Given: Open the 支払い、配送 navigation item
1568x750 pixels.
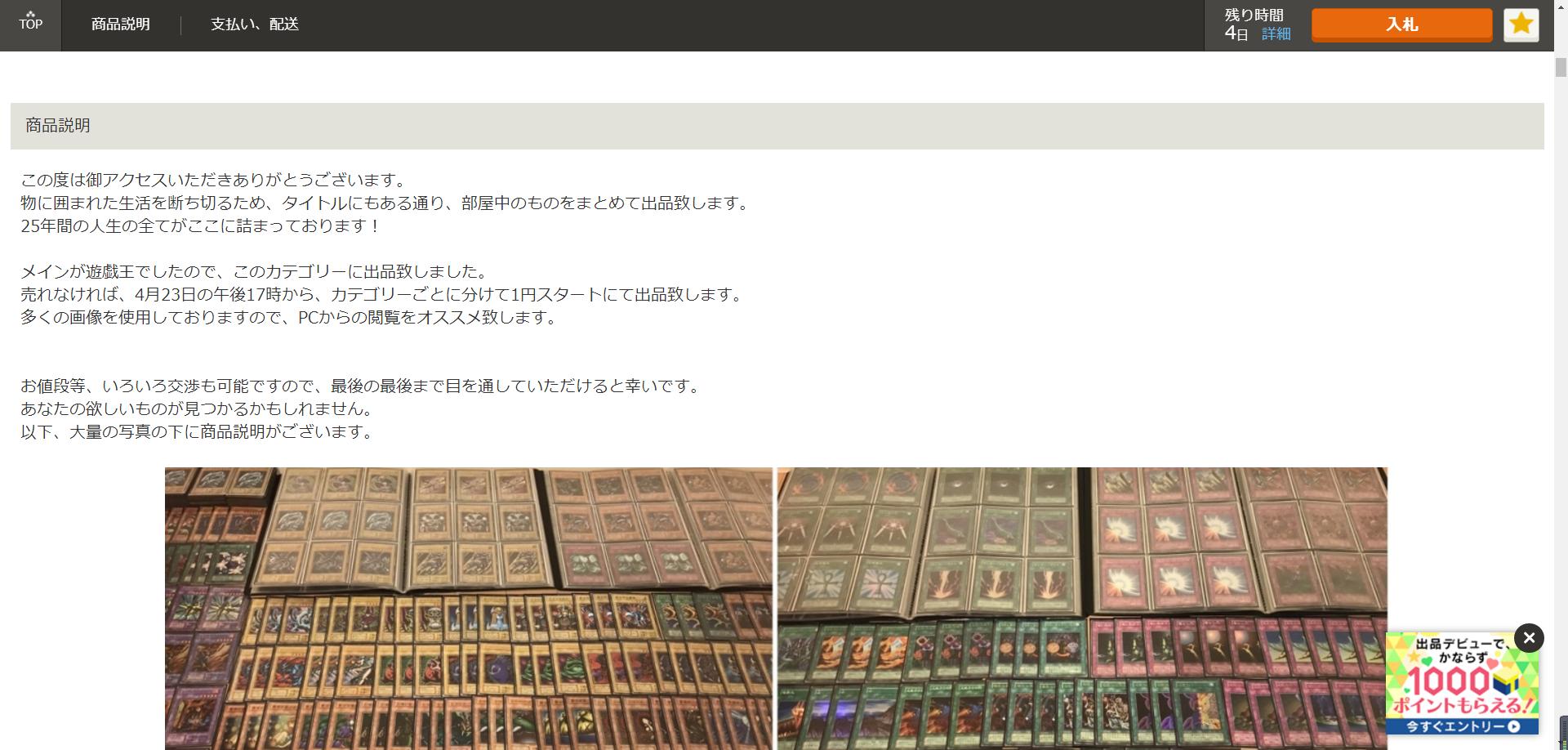Looking at the screenshot, I should [x=254, y=25].
